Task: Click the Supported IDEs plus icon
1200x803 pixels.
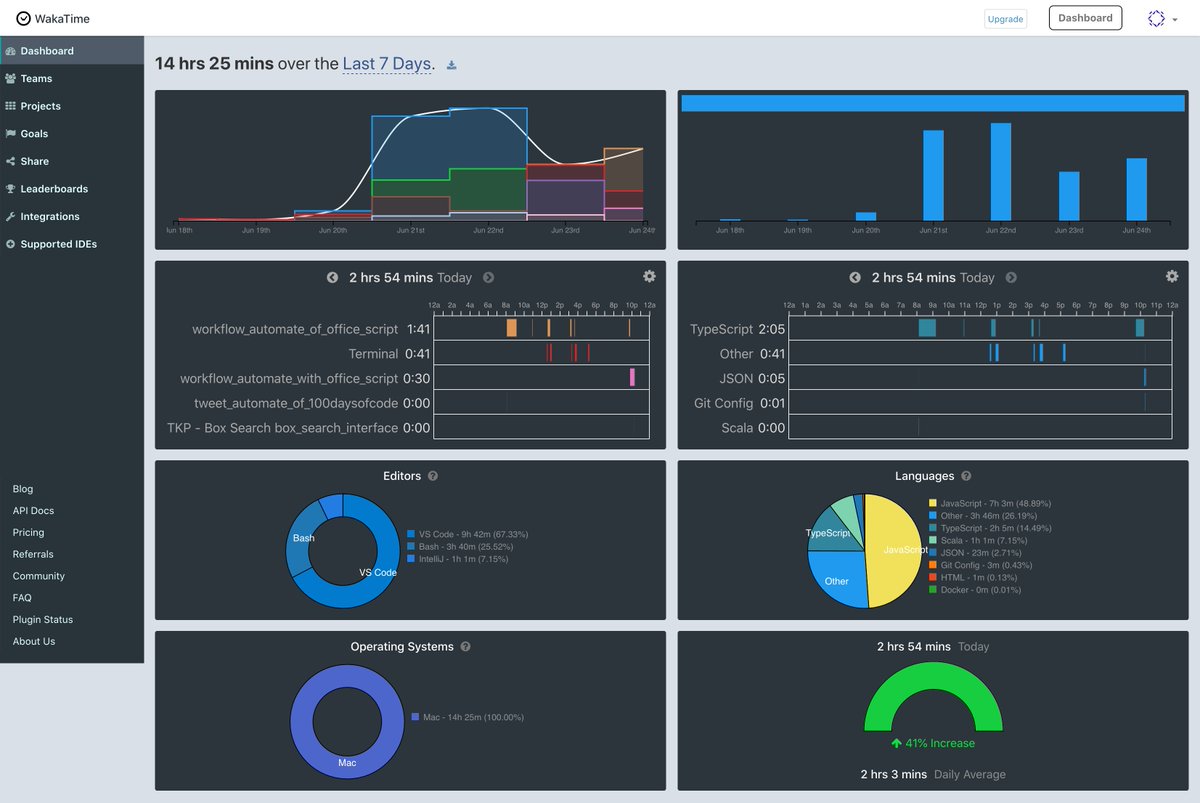Action: 11,244
